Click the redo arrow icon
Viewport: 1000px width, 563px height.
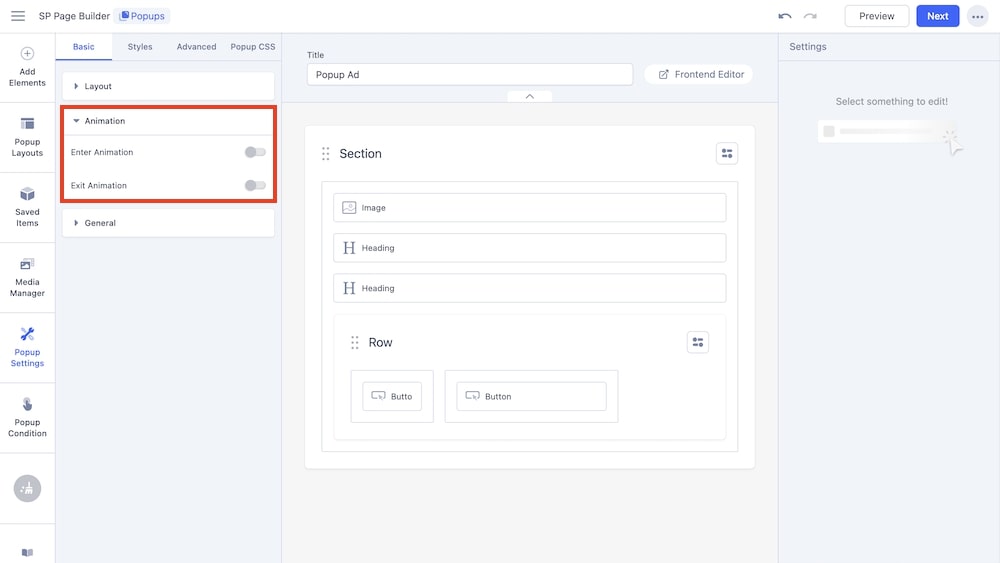tap(810, 16)
